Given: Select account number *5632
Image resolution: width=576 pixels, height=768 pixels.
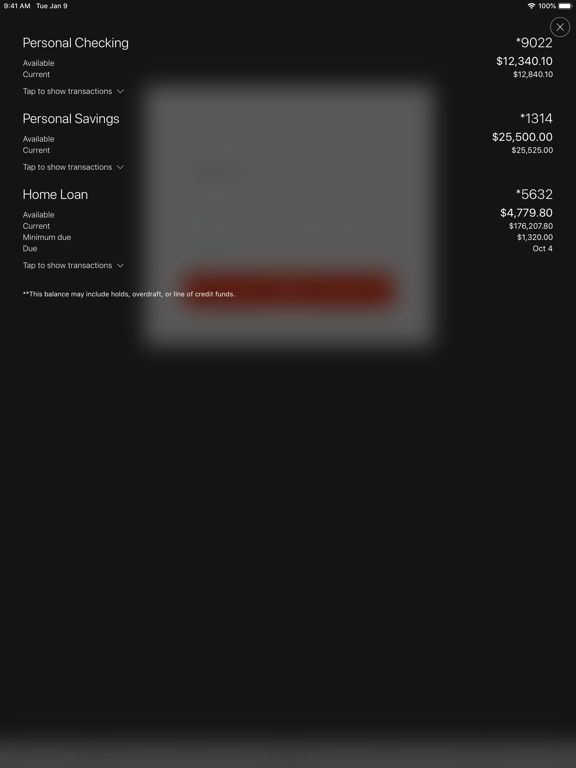Looking at the screenshot, I should coord(534,194).
